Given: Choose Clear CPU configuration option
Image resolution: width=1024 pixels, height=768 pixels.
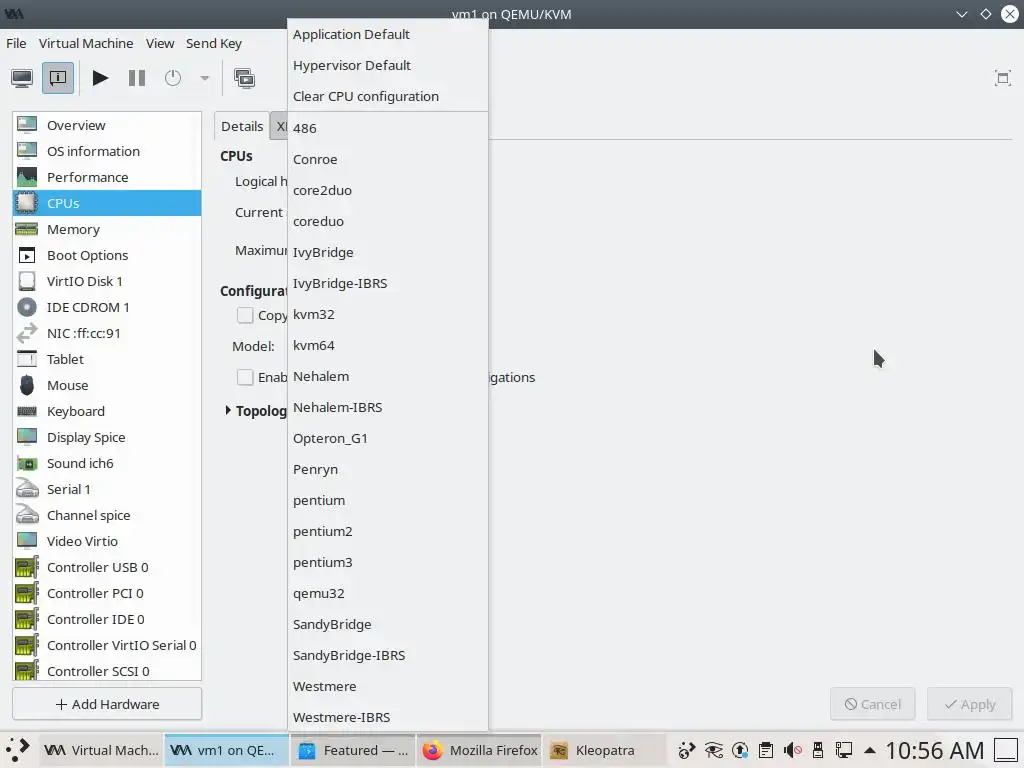Looking at the screenshot, I should click(x=388, y=97).
